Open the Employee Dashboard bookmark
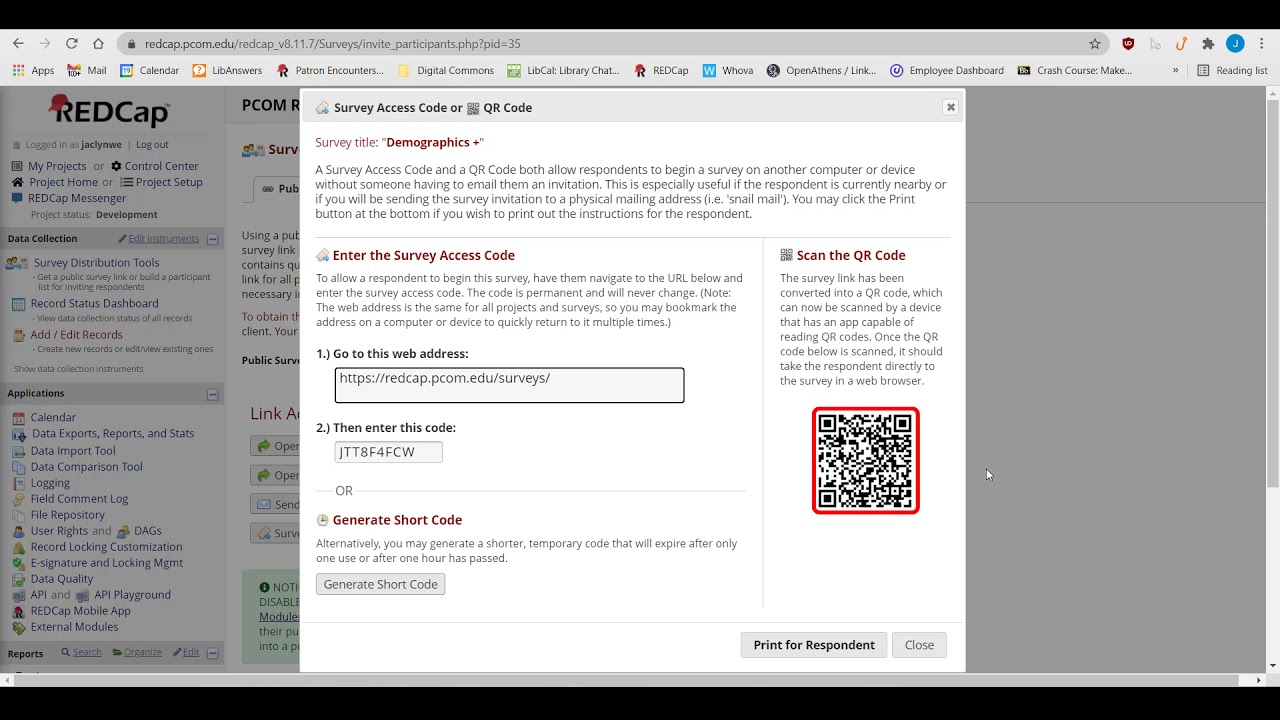The width and height of the screenshot is (1280, 720). click(947, 71)
